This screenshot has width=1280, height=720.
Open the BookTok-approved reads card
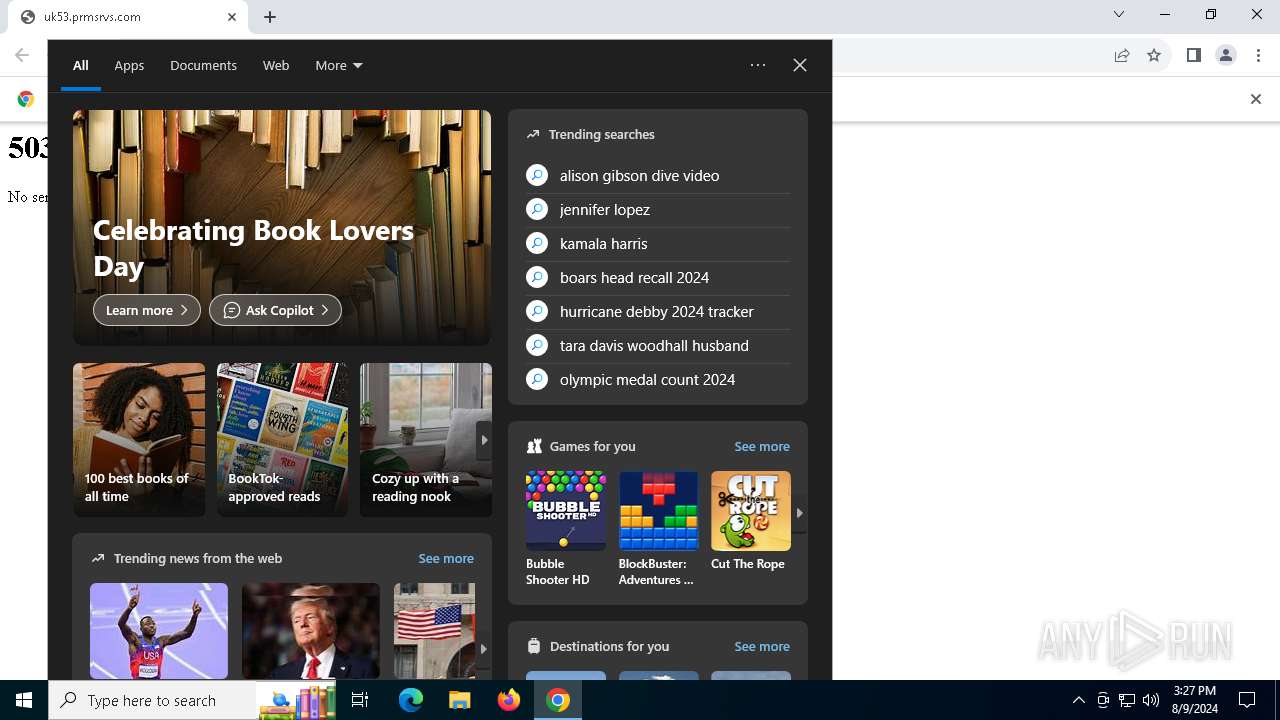click(283, 440)
